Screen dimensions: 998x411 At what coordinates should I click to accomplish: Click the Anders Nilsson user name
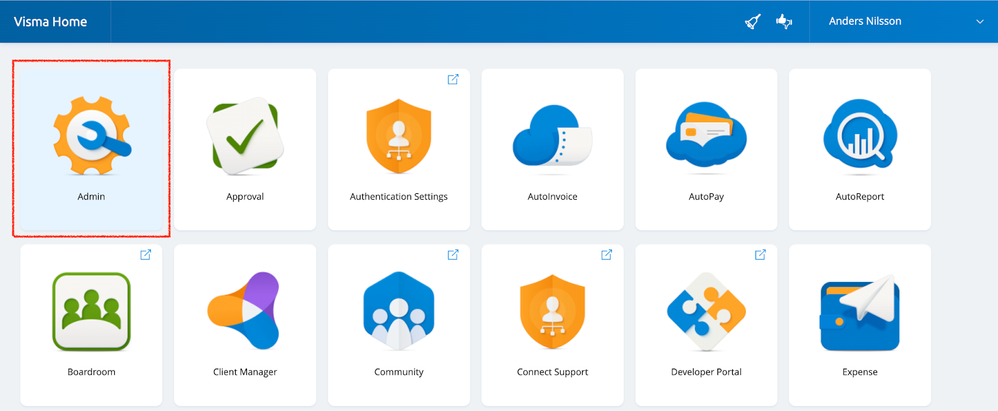[865, 22]
